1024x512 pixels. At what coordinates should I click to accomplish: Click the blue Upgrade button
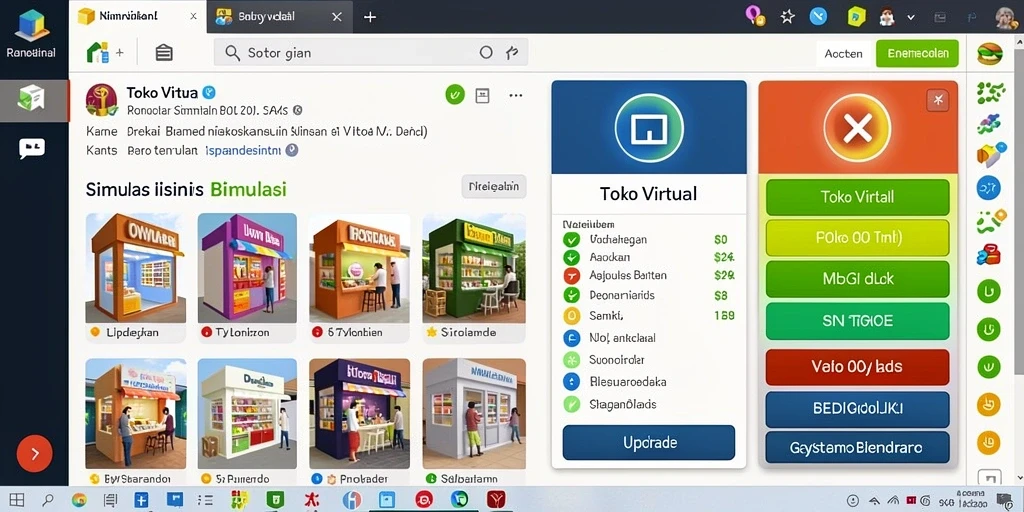(648, 443)
